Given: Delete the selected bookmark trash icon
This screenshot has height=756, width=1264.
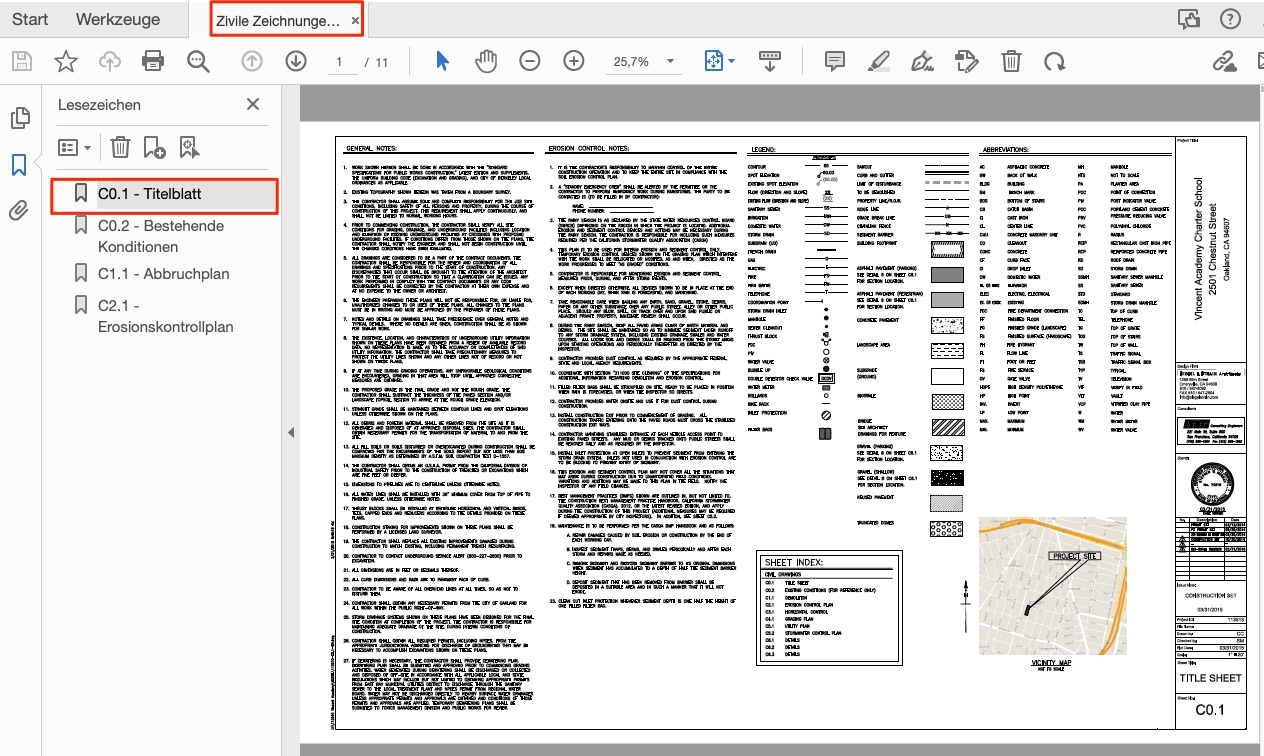Looking at the screenshot, I should pos(120,147).
